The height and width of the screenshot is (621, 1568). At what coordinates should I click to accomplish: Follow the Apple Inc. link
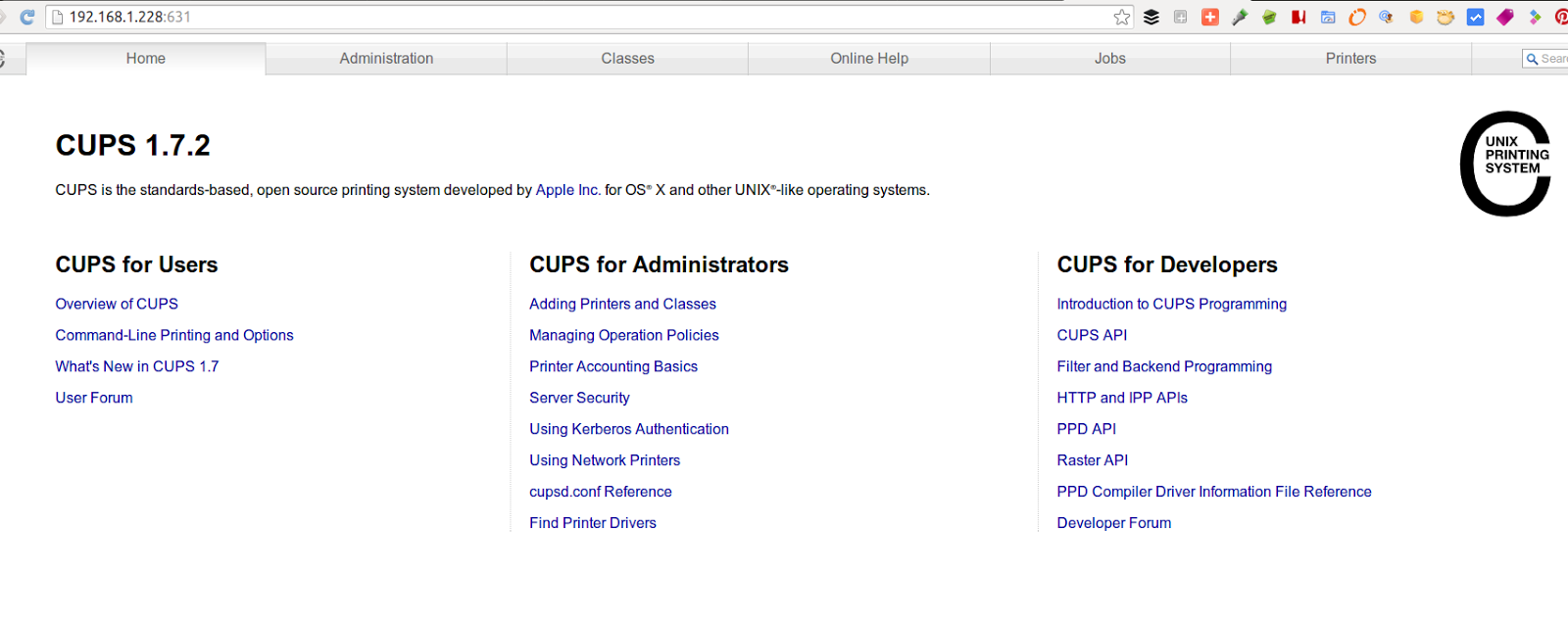(567, 190)
